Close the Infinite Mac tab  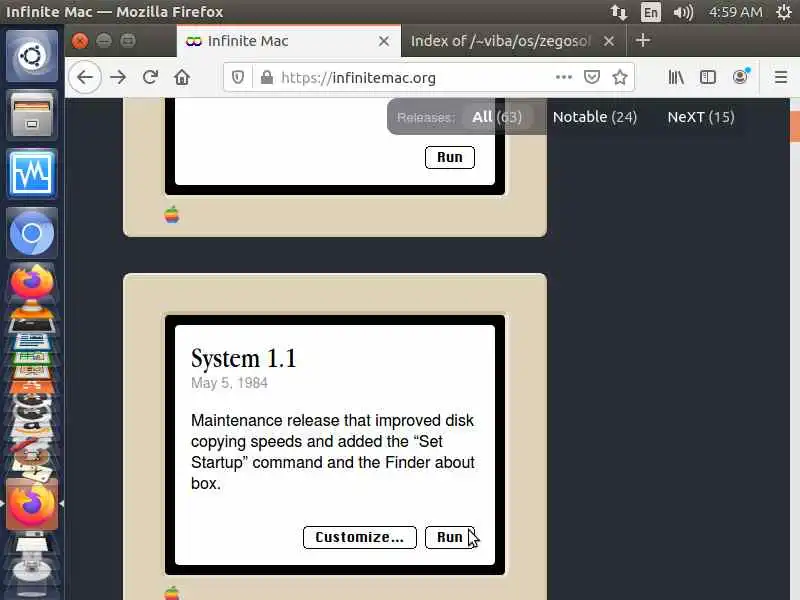pos(384,41)
